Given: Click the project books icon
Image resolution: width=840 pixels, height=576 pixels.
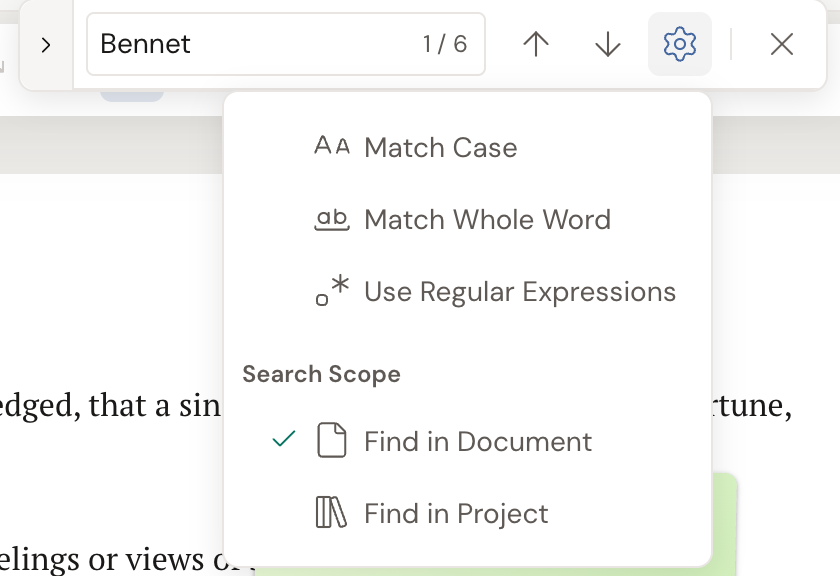Looking at the screenshot, I should [331, 512].
